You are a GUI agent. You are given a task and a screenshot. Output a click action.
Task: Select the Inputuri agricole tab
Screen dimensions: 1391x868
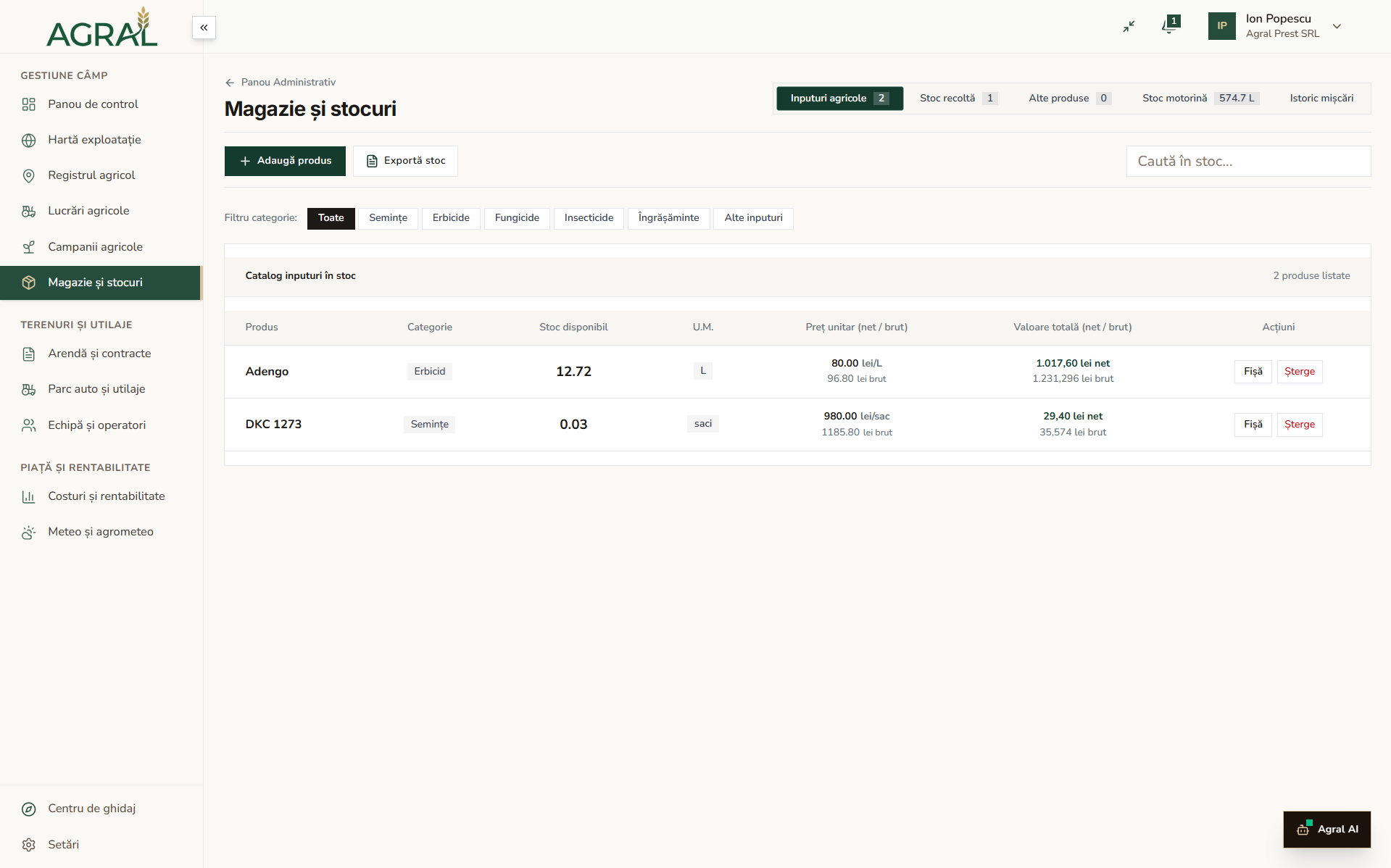coord(839,99)
